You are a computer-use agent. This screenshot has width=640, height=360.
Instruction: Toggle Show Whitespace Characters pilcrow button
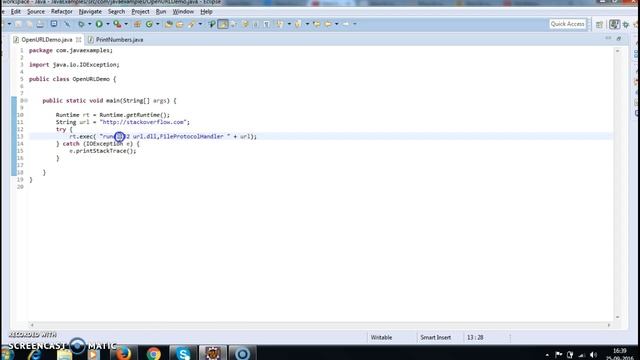point(267,24)
